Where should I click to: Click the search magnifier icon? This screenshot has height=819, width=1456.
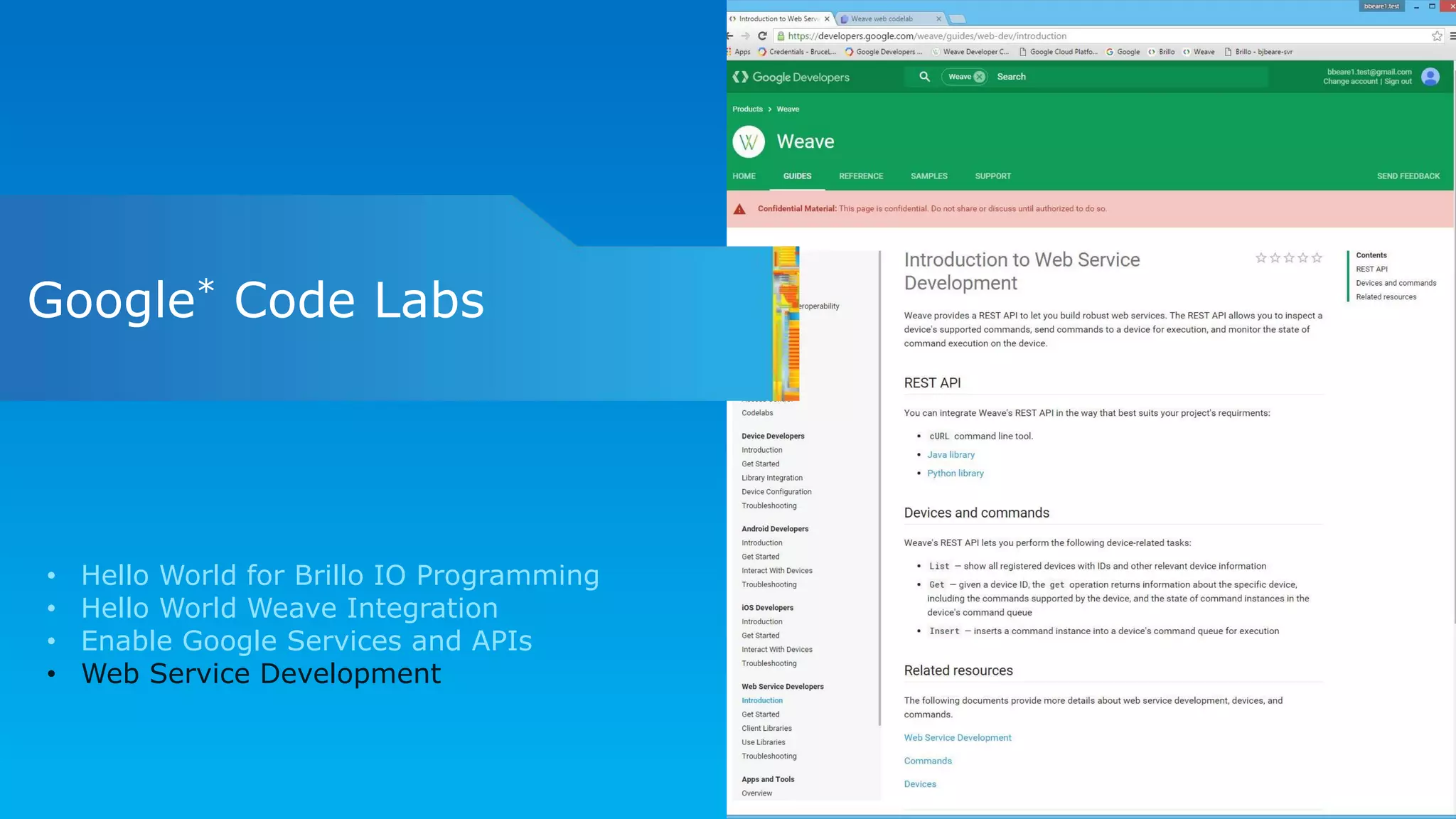click(x=924, y=76)
